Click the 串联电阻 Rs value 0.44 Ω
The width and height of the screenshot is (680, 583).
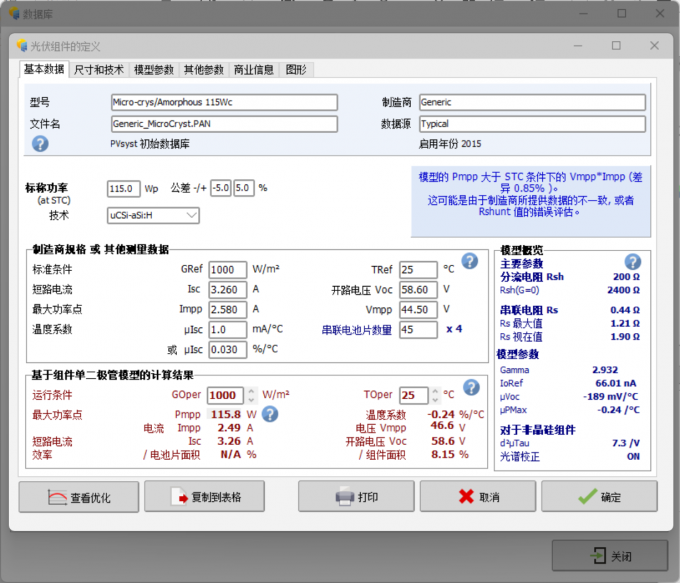click(x=625, y=310)
